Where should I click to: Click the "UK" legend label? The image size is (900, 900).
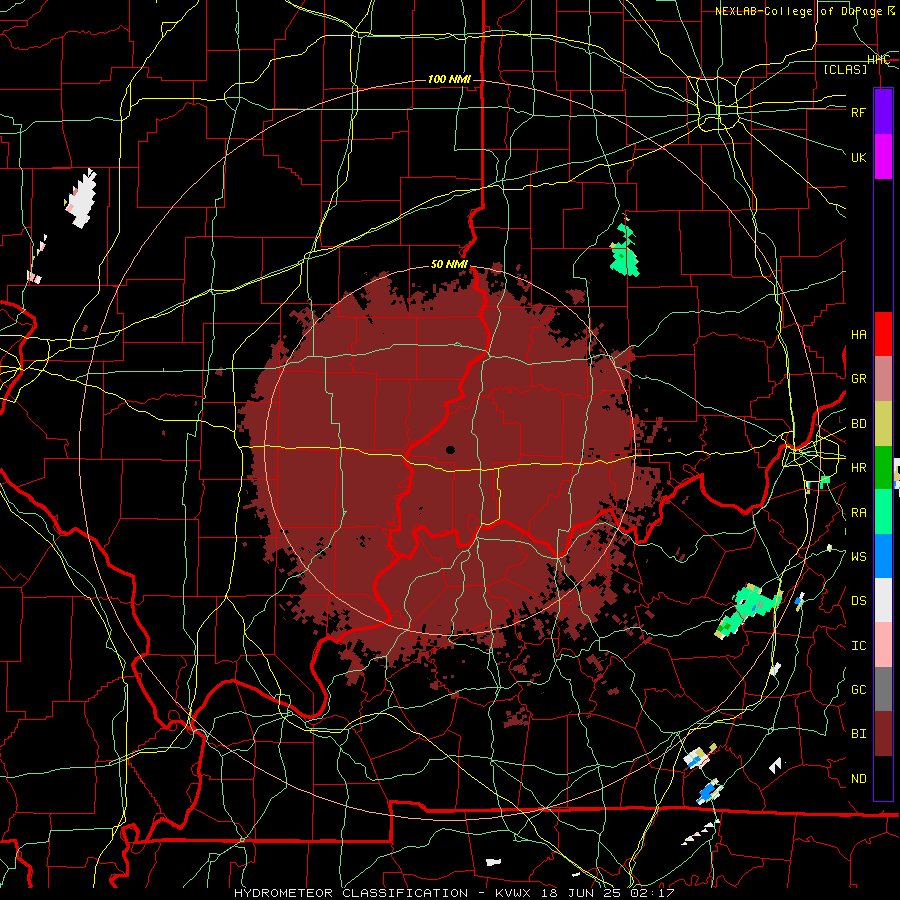(858, 157)
